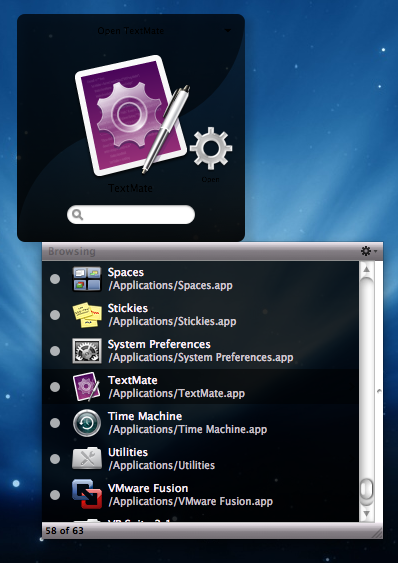Click the /Applications/VMware Fusion.app path
Screen dimensions: 398x563
(191, 501)
